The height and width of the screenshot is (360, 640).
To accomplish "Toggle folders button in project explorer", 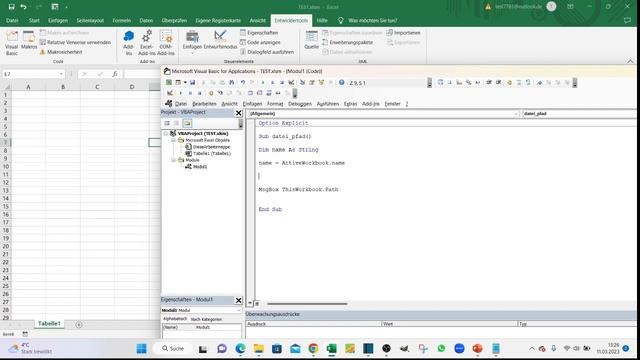I will (187, 123).
